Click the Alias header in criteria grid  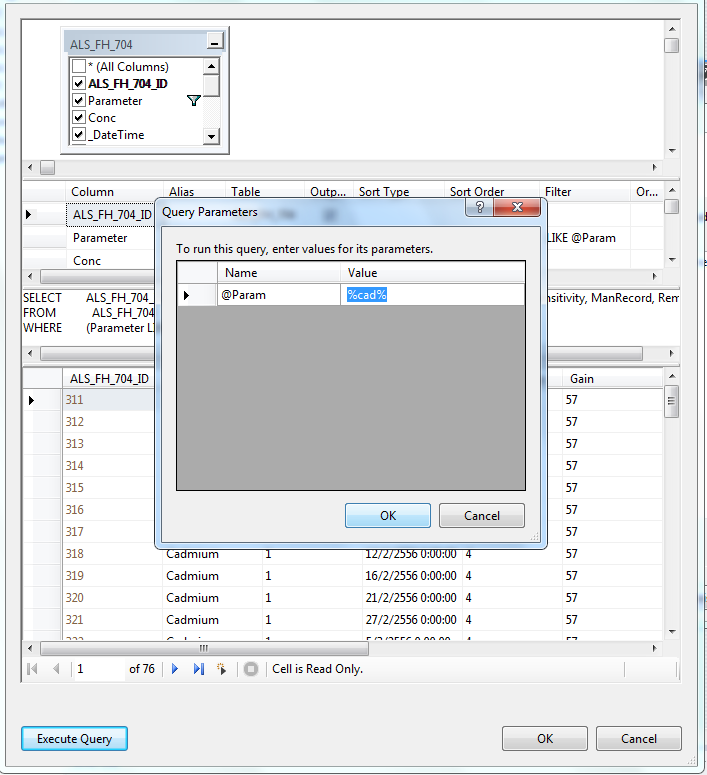pyautogui.click(x=194, y=192)
